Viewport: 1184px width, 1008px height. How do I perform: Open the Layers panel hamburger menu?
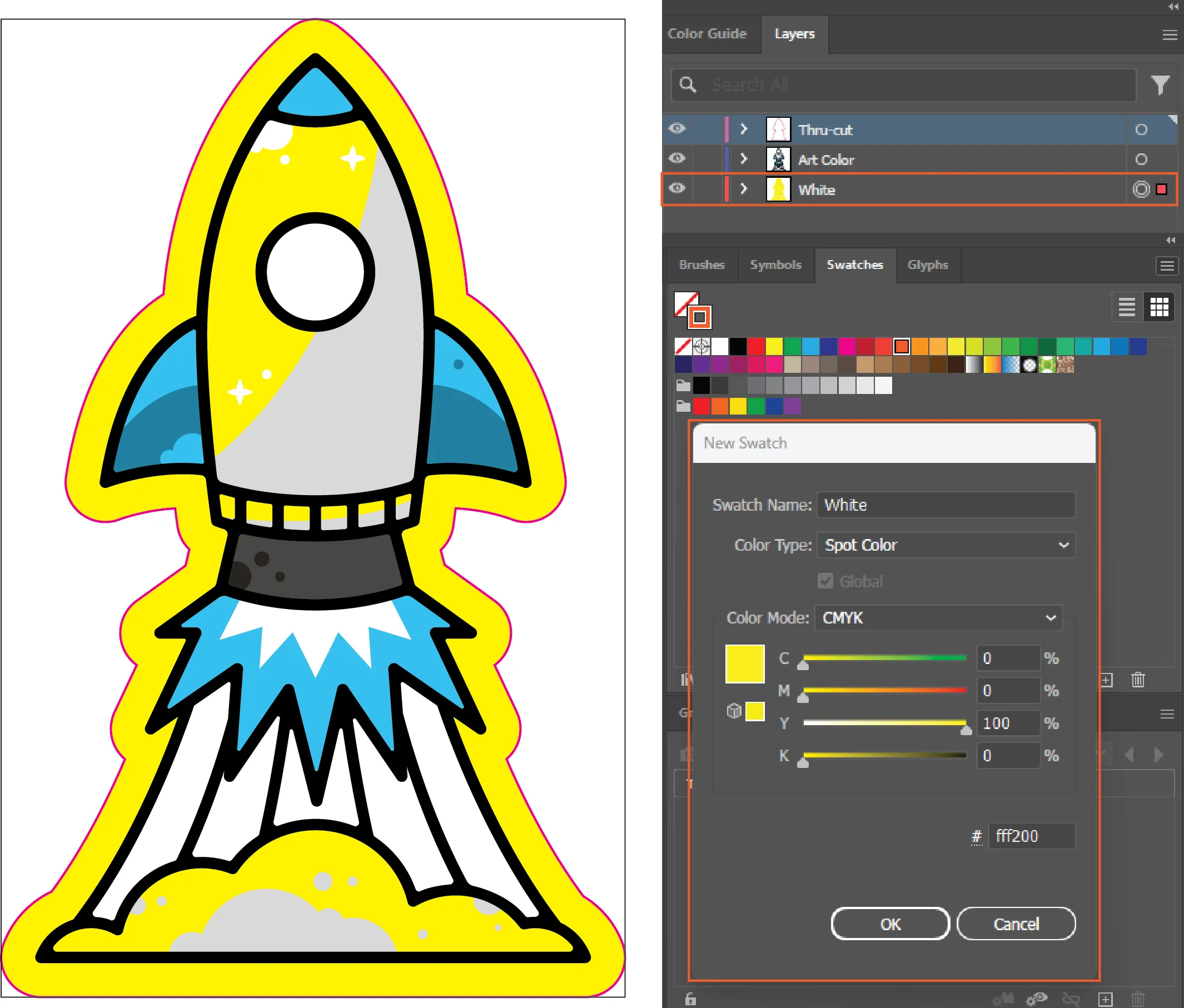pyautogui.click(x=1169, y=36)
